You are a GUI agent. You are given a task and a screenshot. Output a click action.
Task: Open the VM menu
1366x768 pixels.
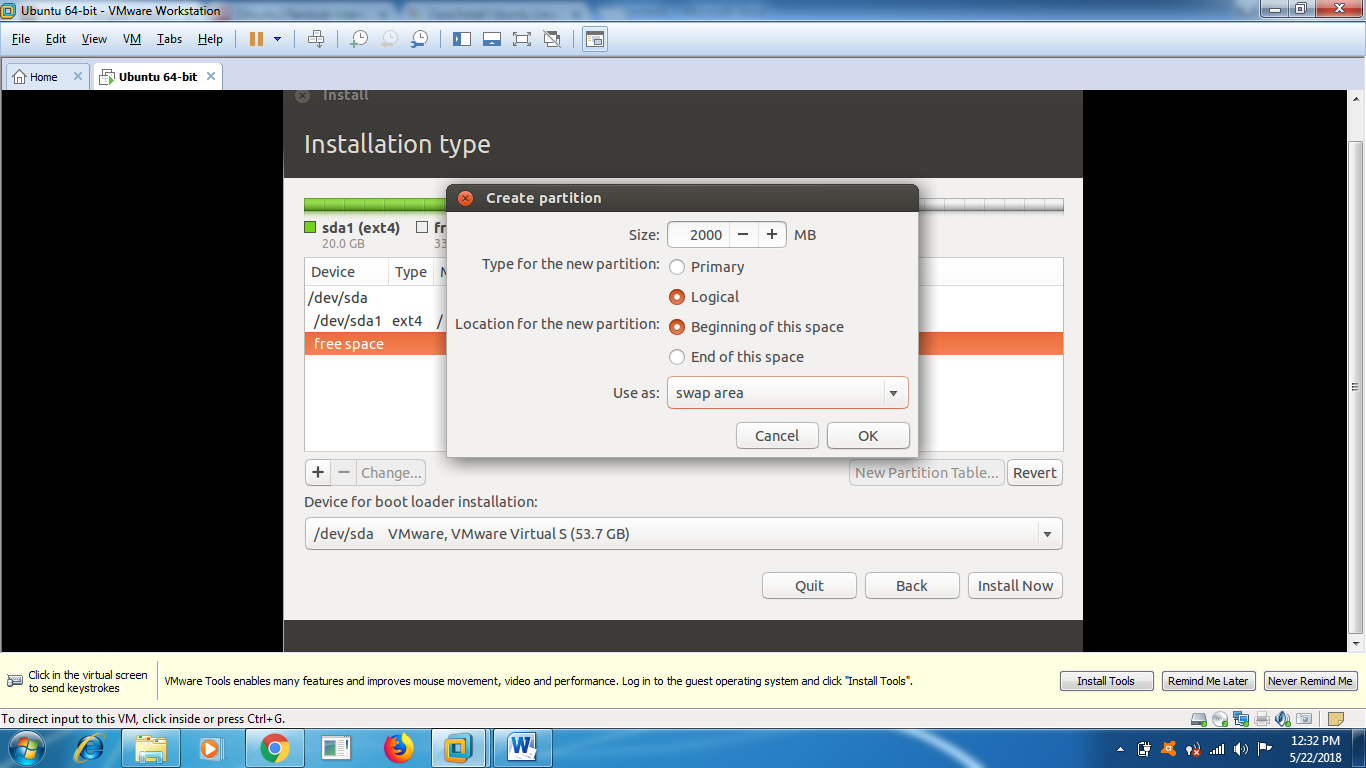131,39
